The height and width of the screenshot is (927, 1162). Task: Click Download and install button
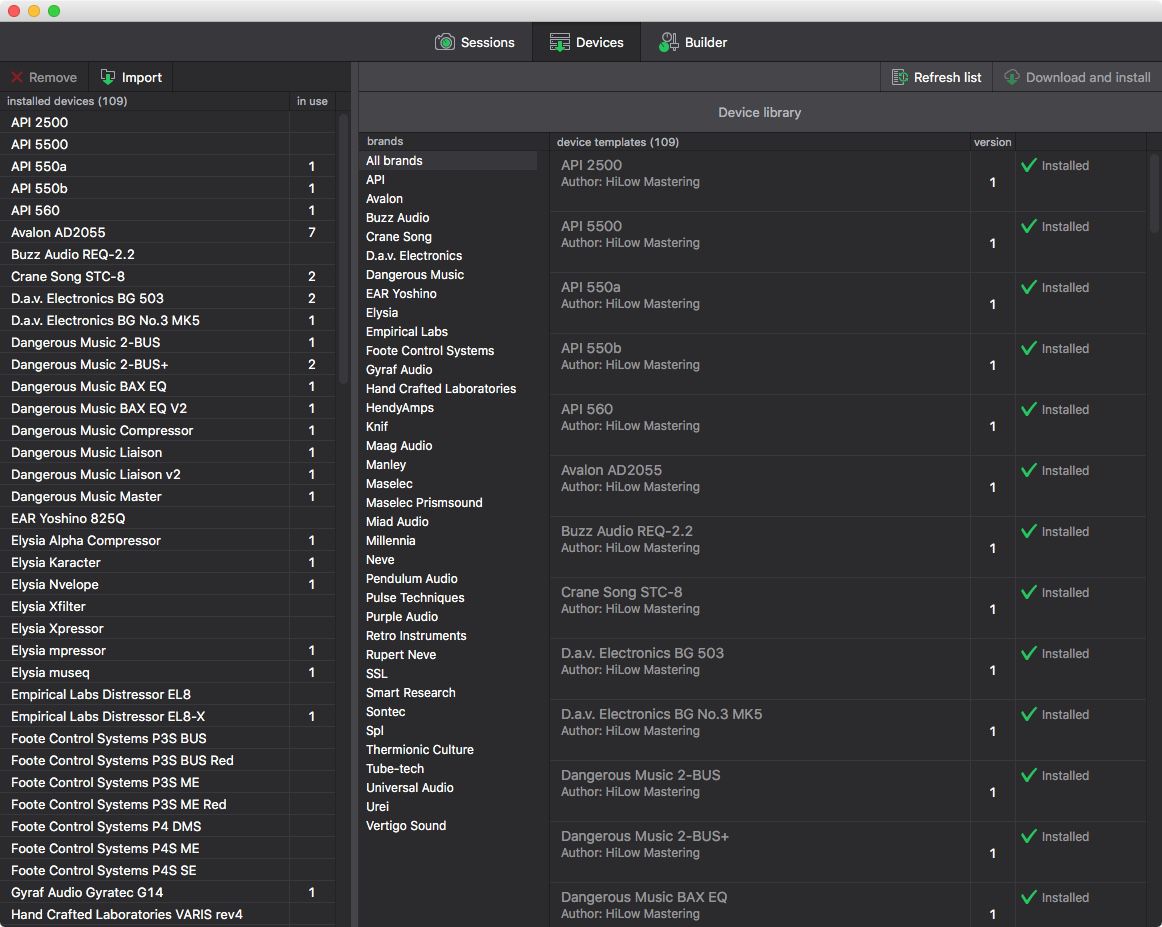point(1078,77)
